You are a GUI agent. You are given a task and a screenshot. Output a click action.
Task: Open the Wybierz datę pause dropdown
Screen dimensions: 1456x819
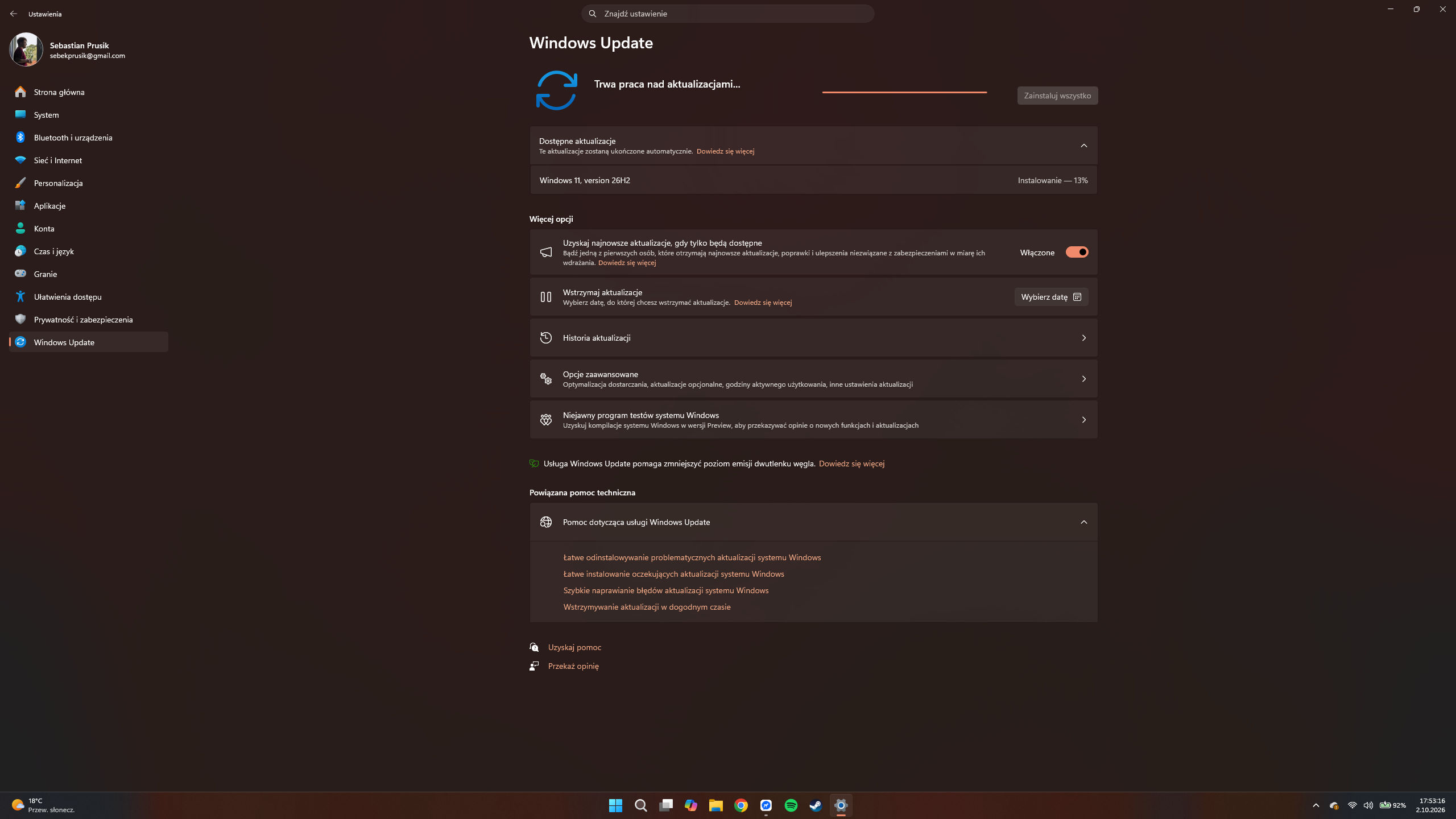(x=1051, y=297)
